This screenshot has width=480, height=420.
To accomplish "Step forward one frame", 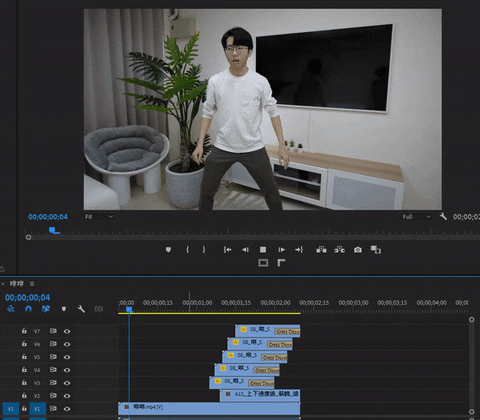I will click(x=281, y=249).
